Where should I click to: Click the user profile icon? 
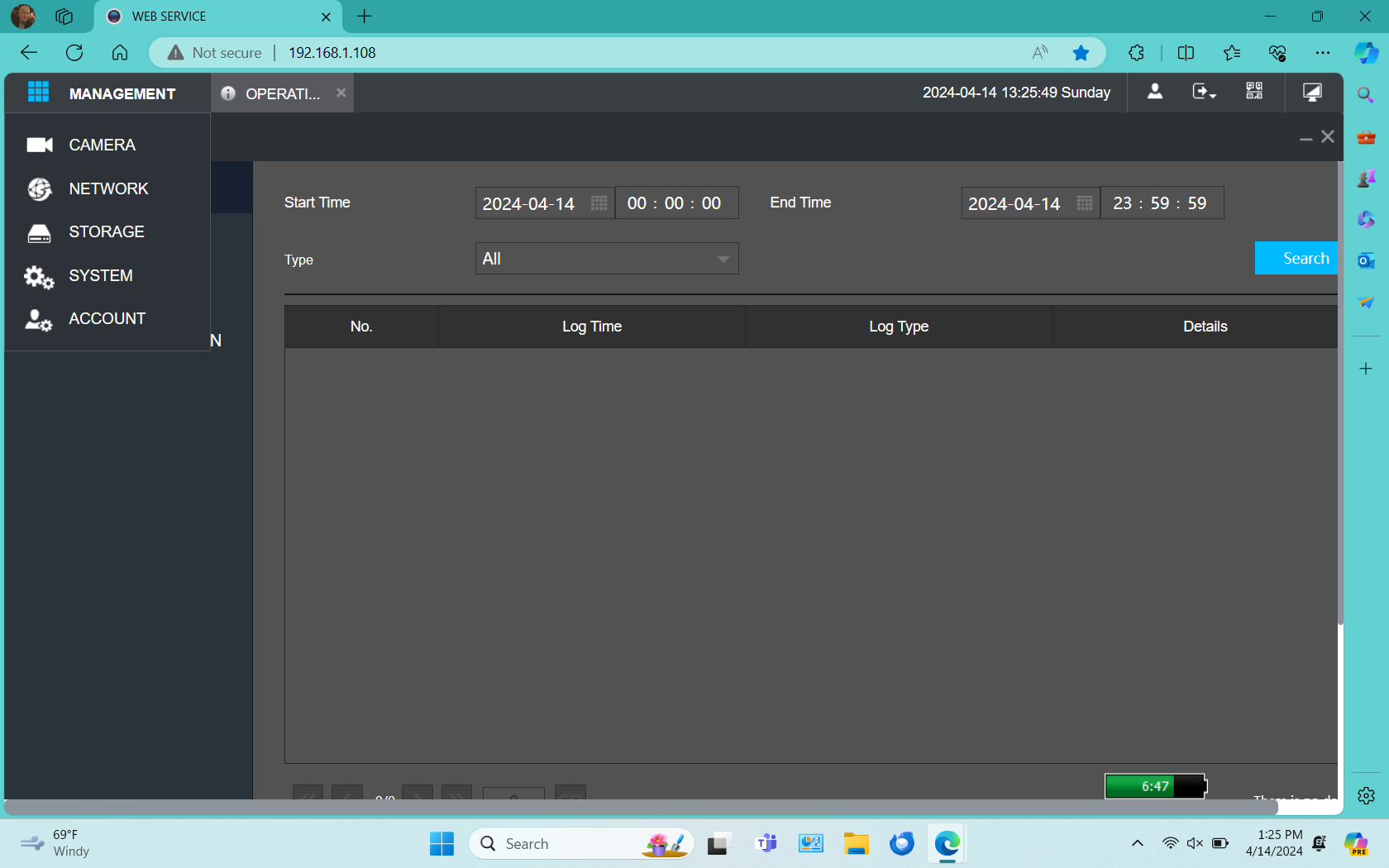point(1155,92)
